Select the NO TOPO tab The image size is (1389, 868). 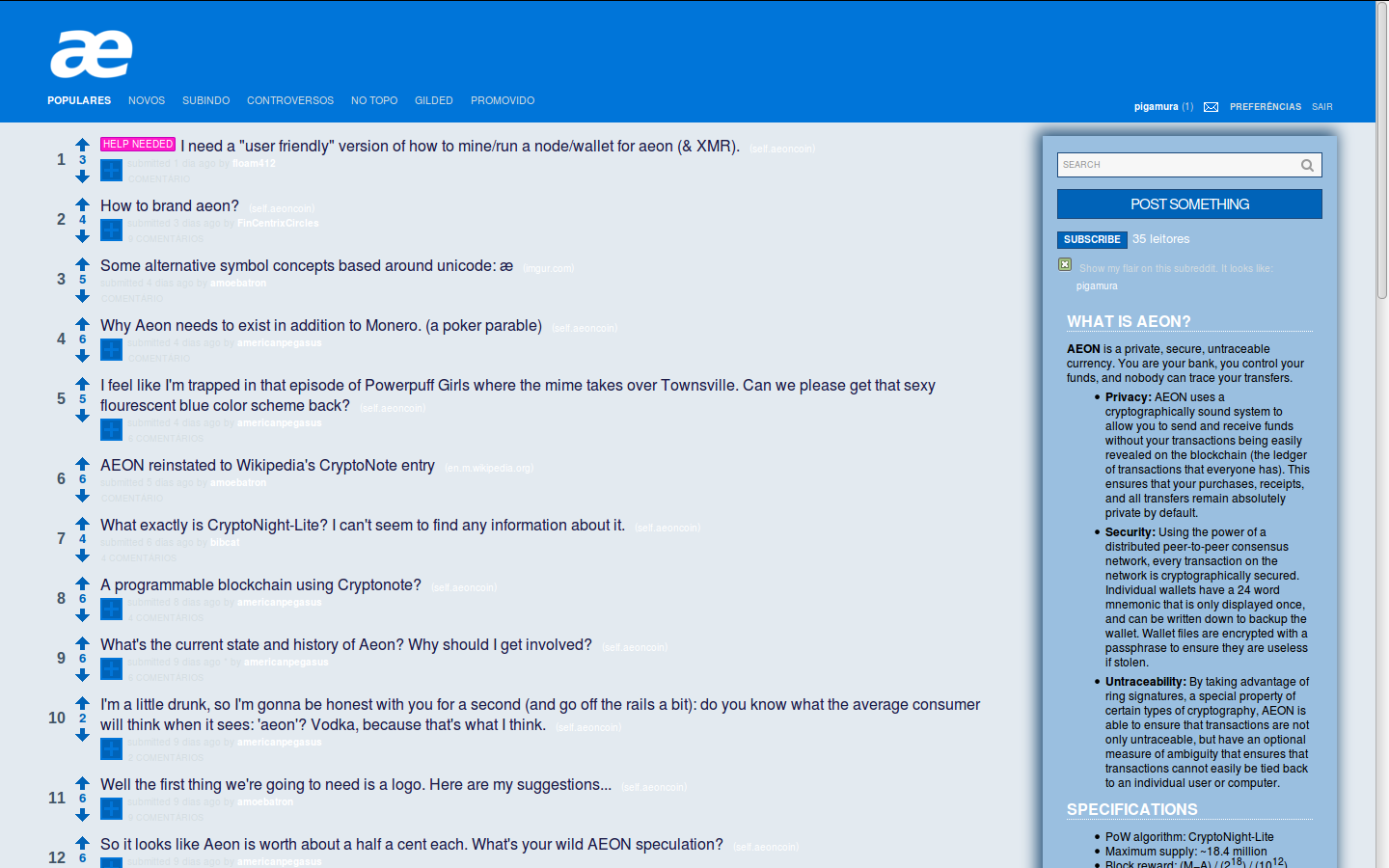tap(374, 100)
